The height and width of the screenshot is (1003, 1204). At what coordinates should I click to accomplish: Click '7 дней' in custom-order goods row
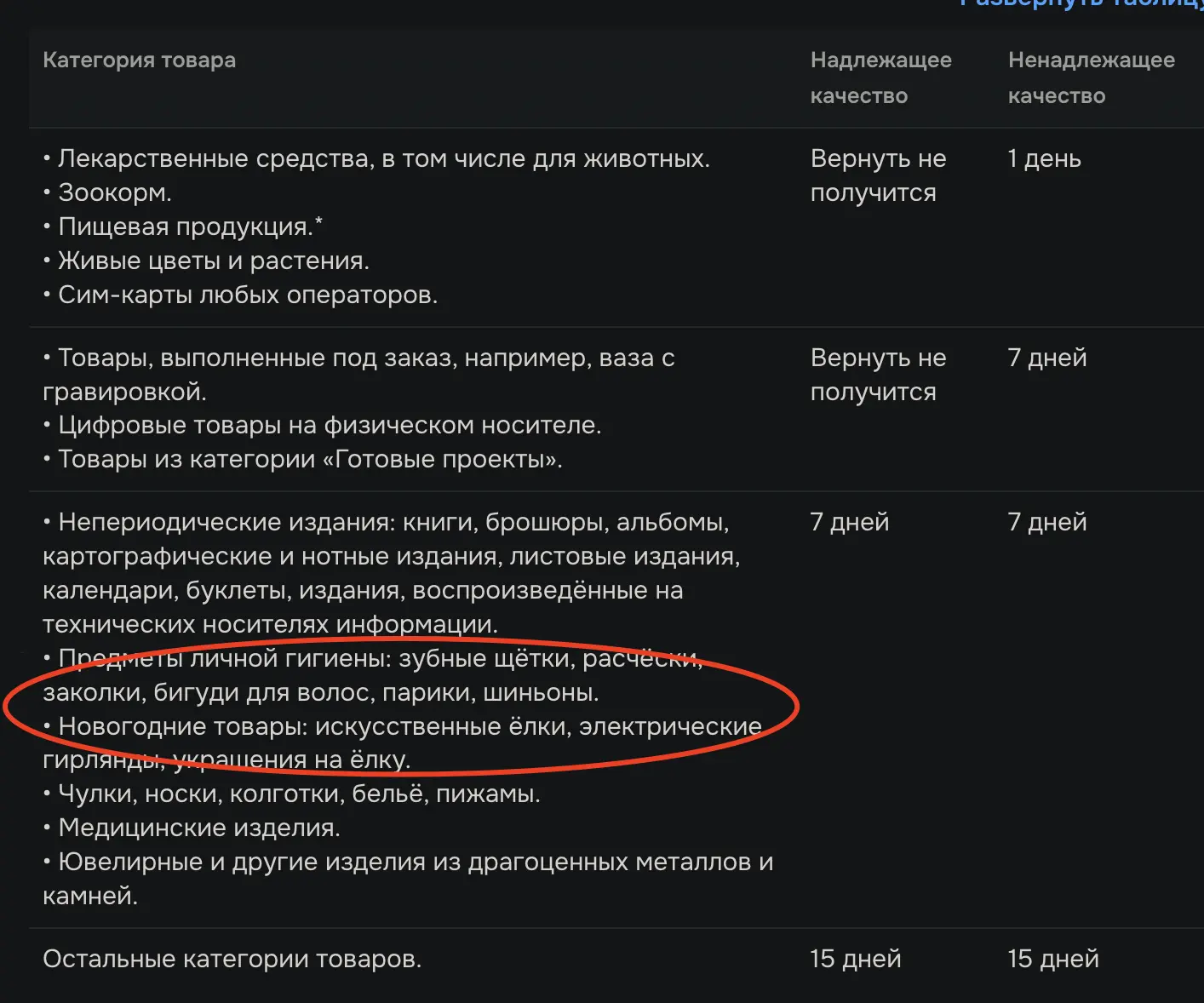pos(1046,358)
